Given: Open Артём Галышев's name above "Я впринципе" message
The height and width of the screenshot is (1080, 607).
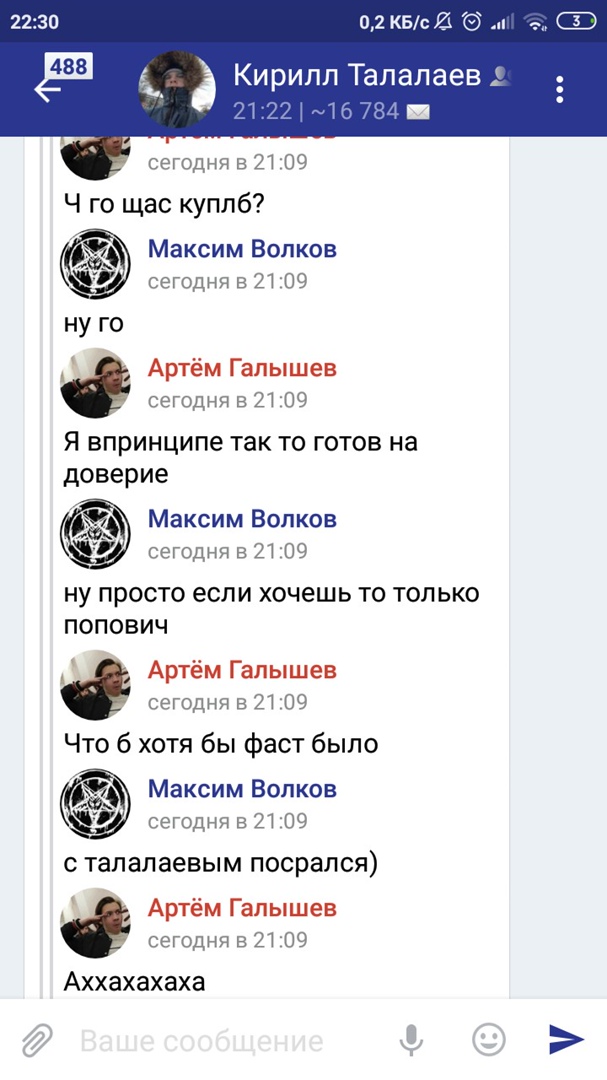Looking at the screenshot, I should click(x=242, y=369).
